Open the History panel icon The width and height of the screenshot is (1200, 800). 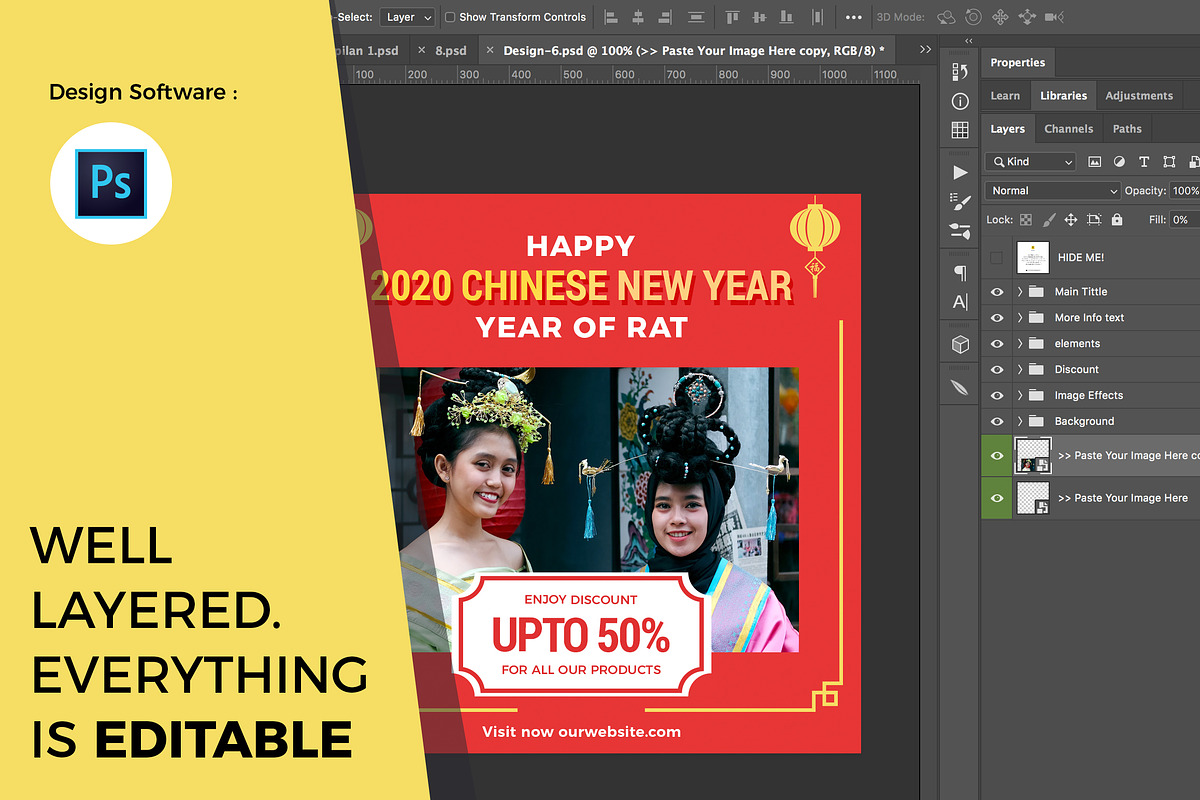pos(960,72)
